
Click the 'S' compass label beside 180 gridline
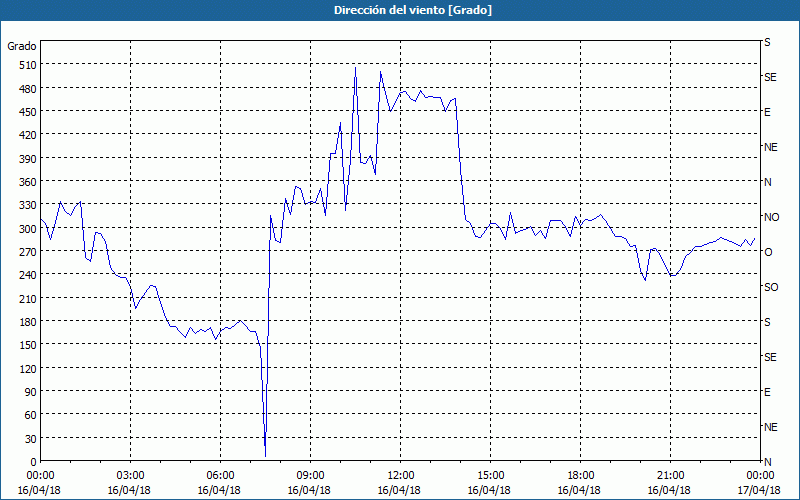(x=767, y=322)
